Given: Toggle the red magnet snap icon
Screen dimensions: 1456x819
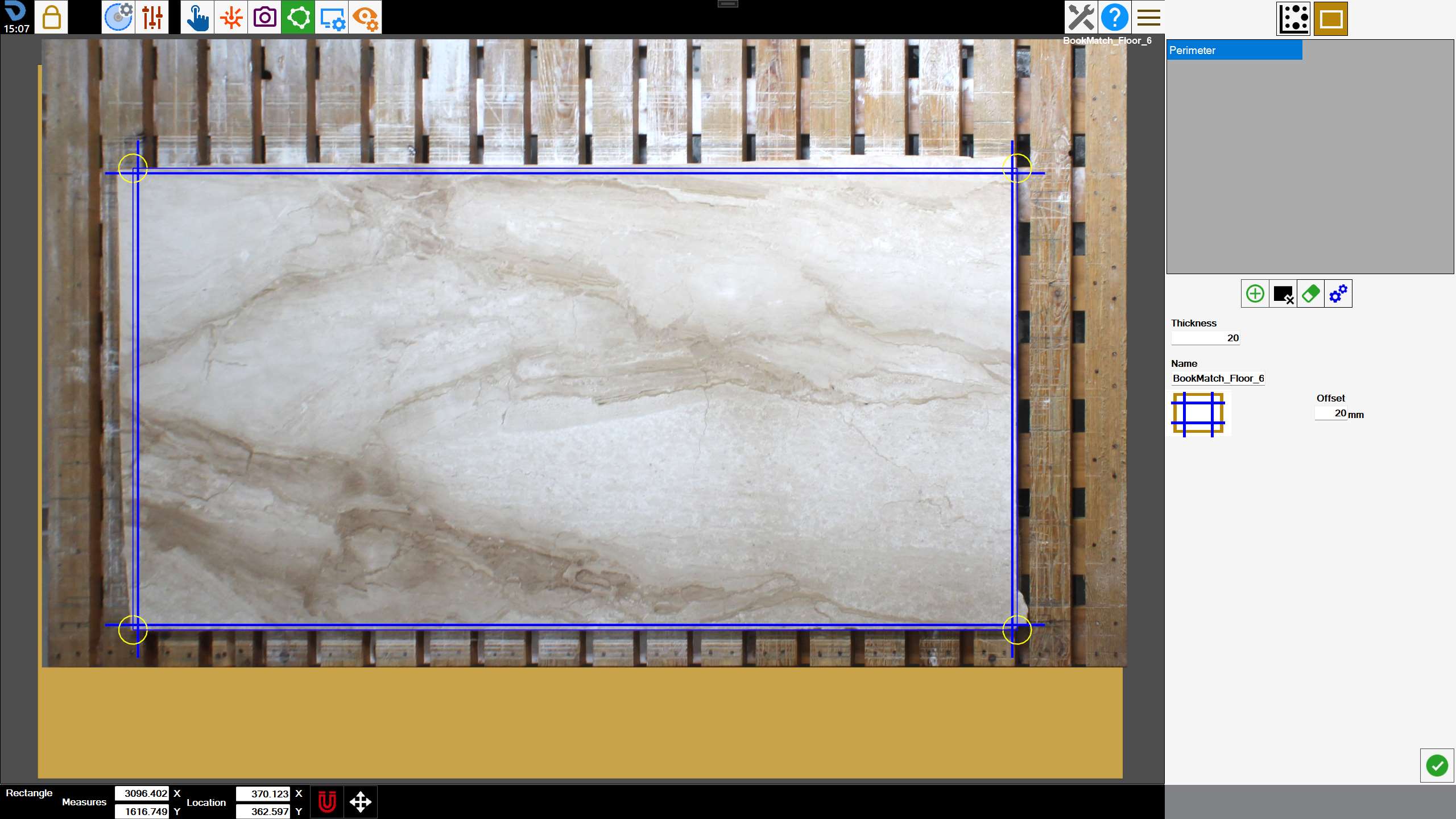Looking at the screenshot, I should 327,802.
